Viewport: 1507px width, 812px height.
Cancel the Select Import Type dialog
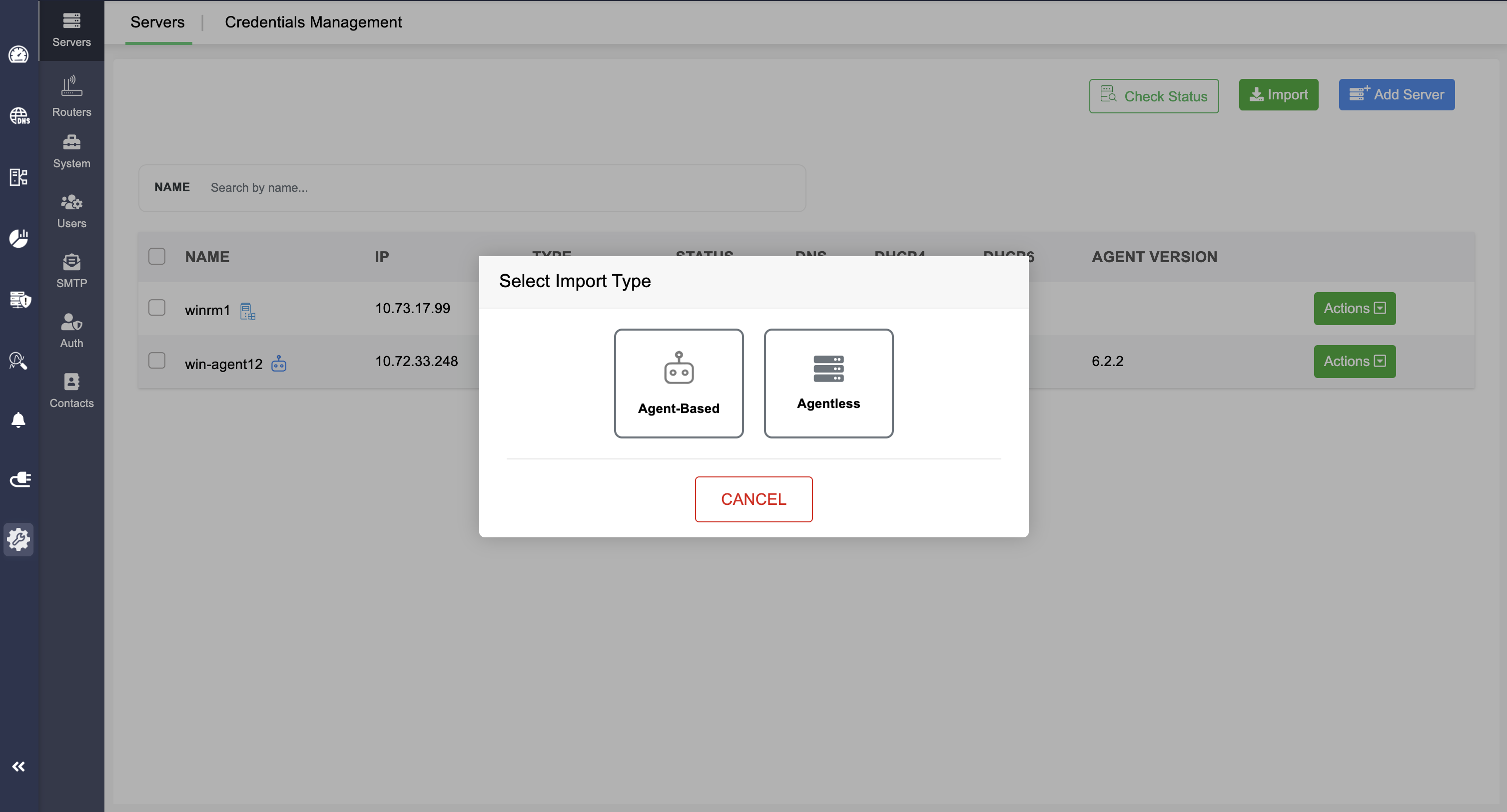(753, 499)
